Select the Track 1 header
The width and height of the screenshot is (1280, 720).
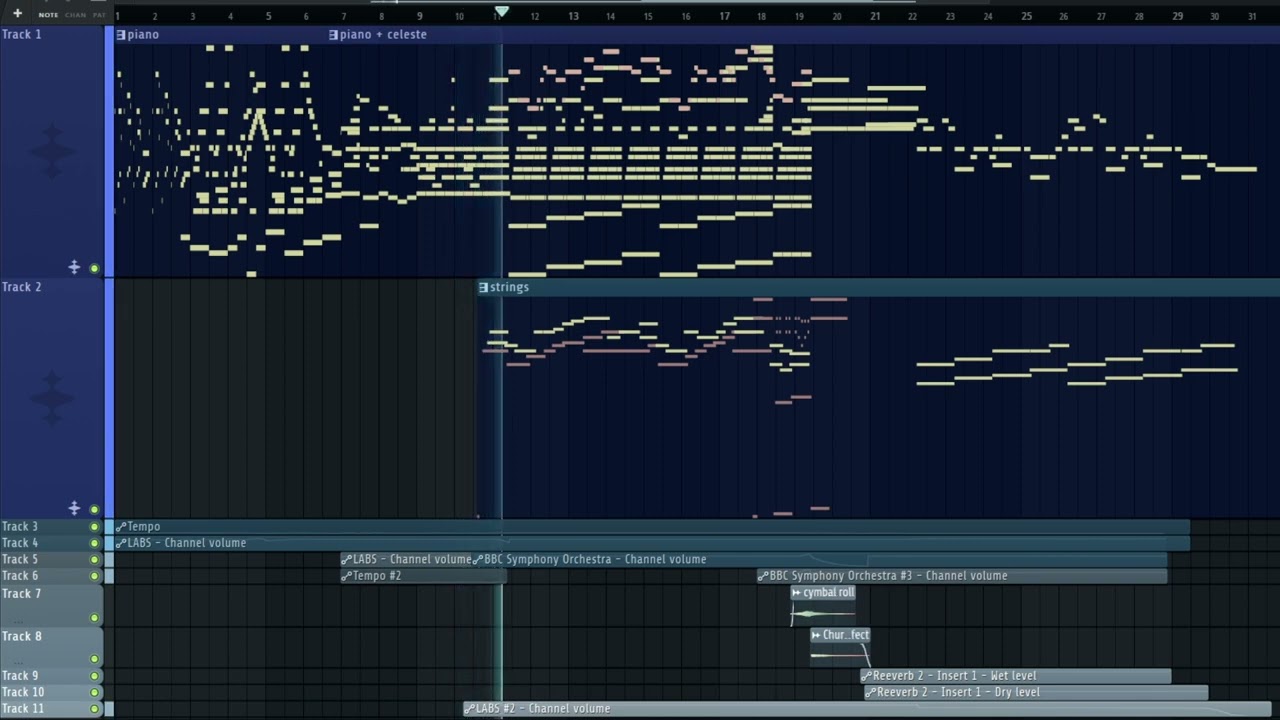[52, 152]
